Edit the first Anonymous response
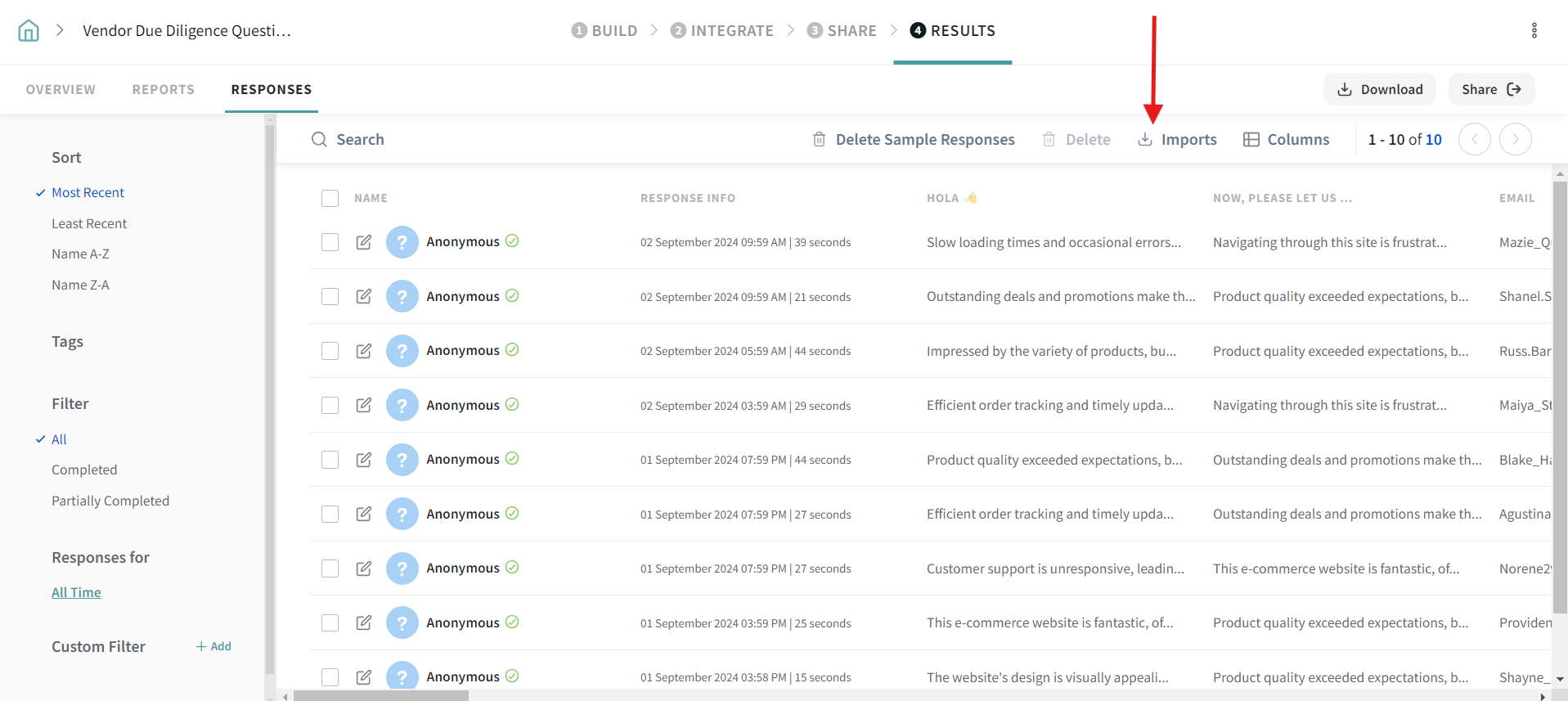Screen dimensions: 1568x701 point(364,242)
